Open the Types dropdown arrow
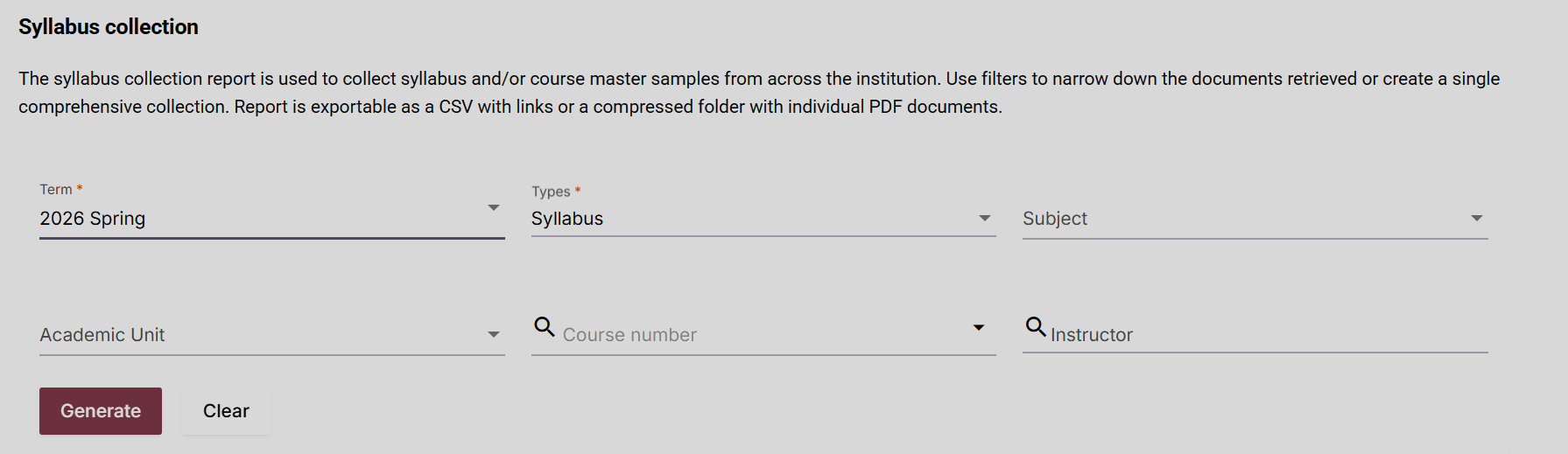This screenshot has height=454, width=1568. [985, 219]
